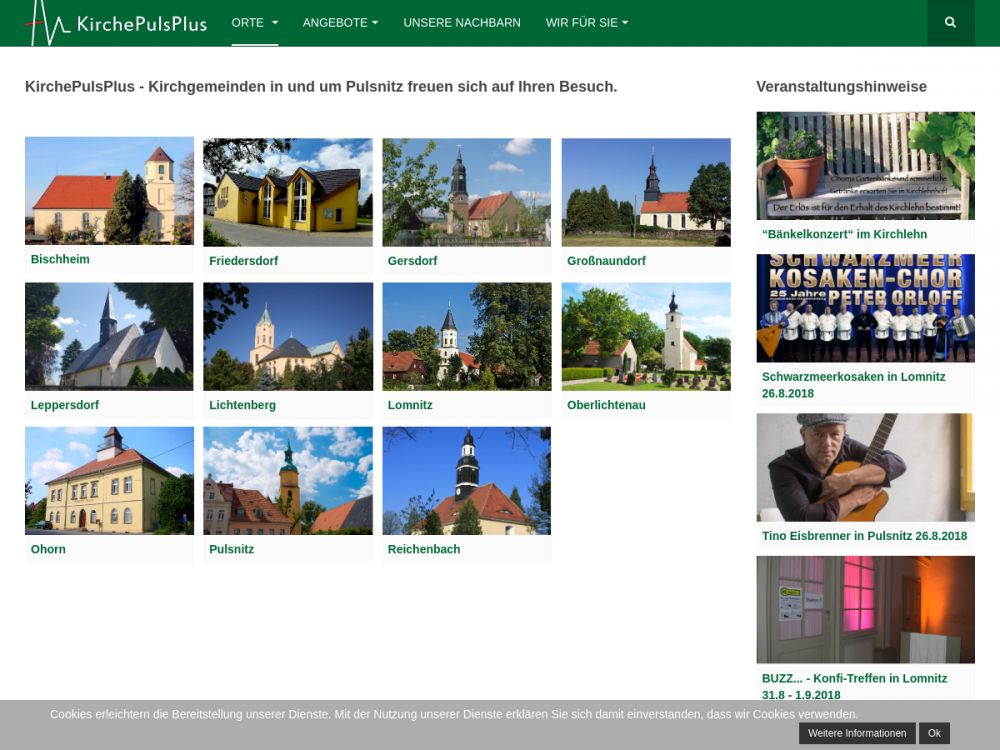Expand the ORTE dropdown menu

254,22
